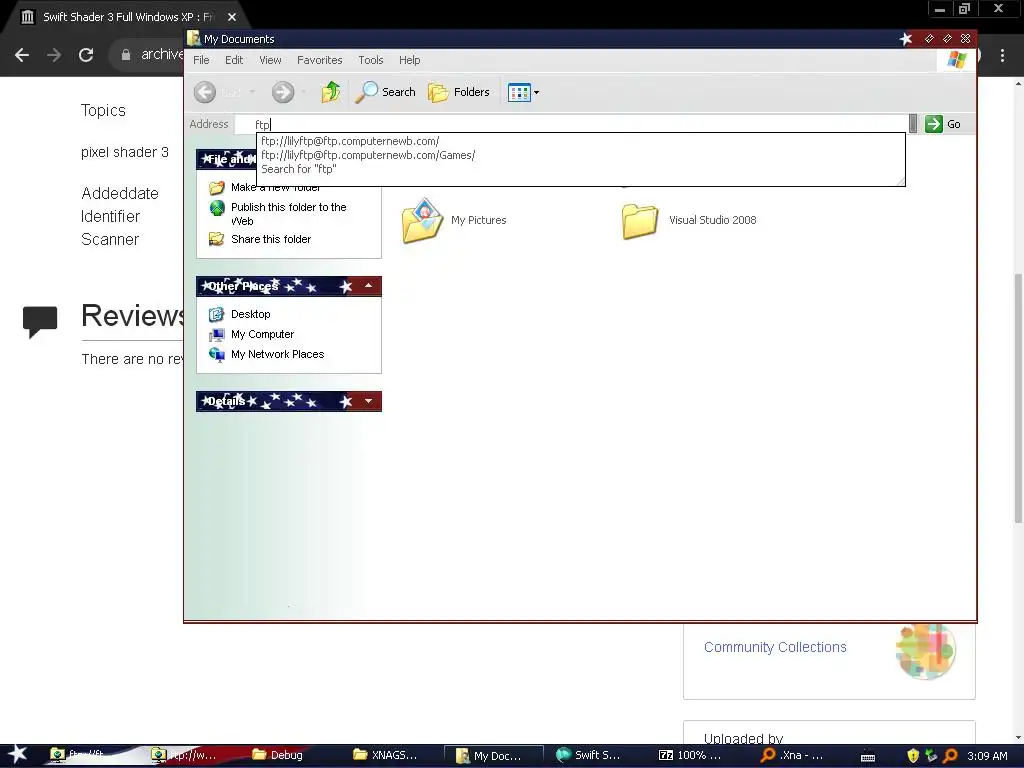Click the security shield tray icon
The width and height of the screenshot is (1024, 768).
pyautogui.click(x=913, y=756)
